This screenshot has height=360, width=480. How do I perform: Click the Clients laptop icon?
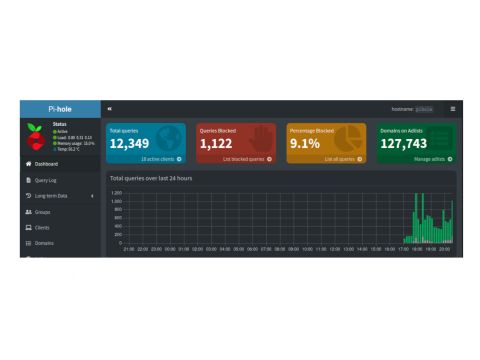click(29, 227)
